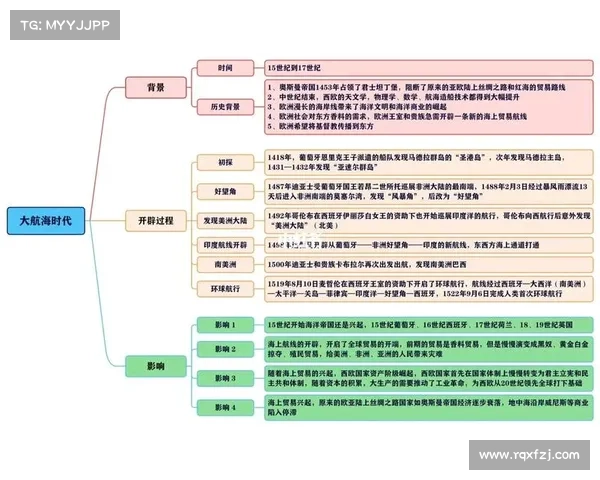
Task: Select the 开辟过程 branch node
Action: [x=156, y=221]
